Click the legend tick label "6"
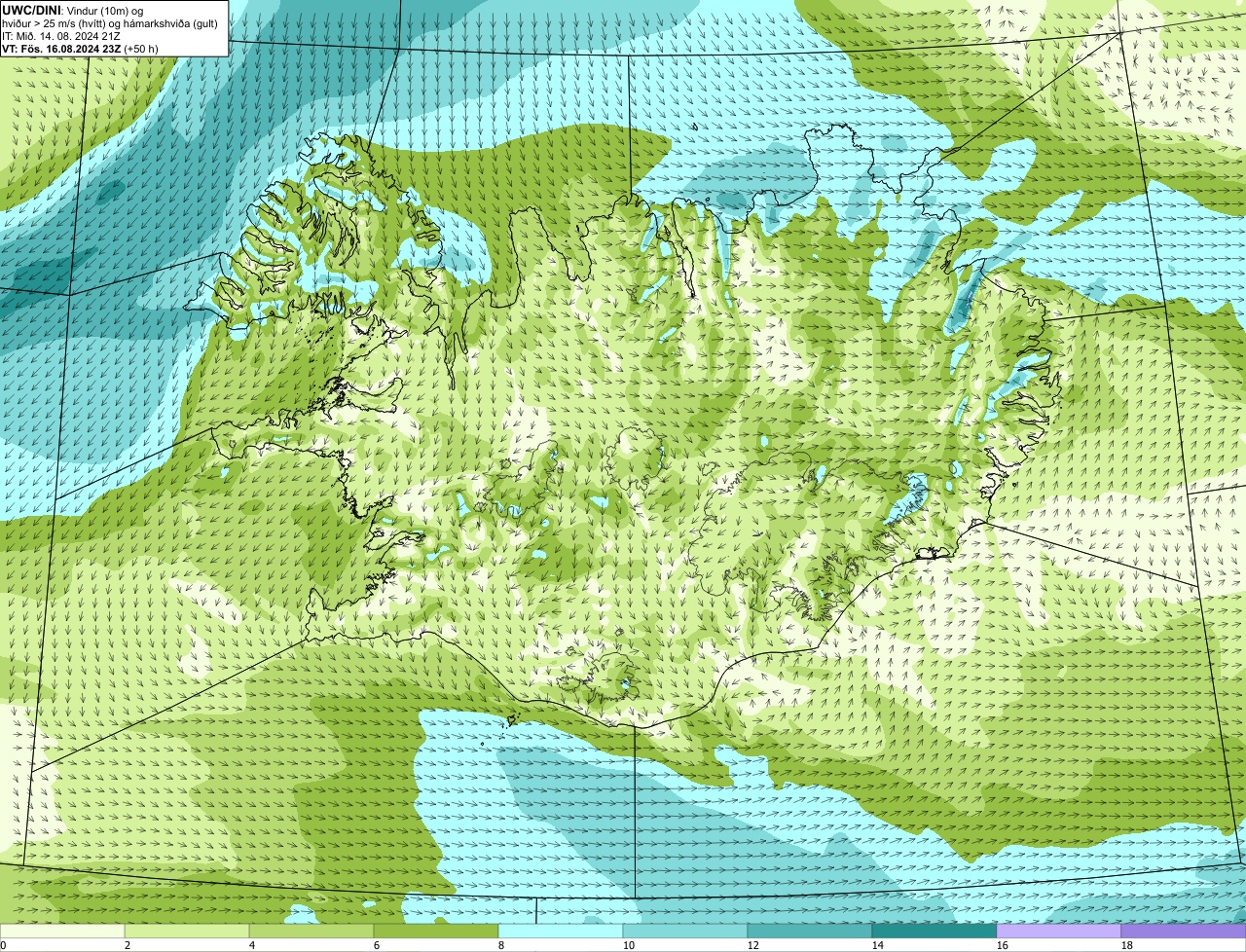The image size is (1246, 952). coord(377,945)
